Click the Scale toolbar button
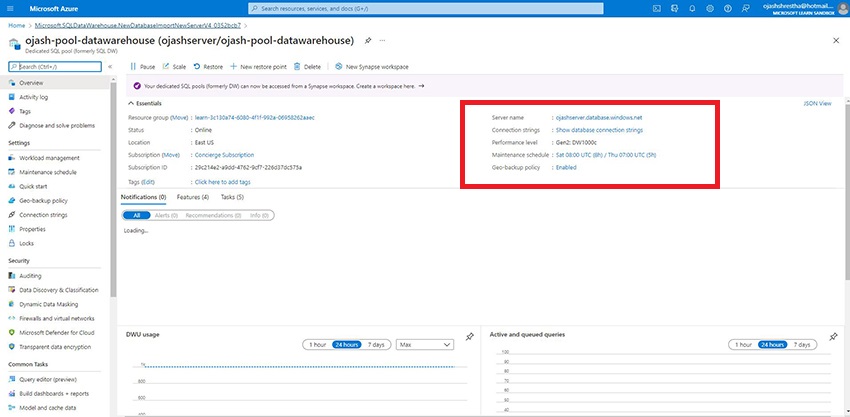This screenshot has height=417, width=850. 174,67
